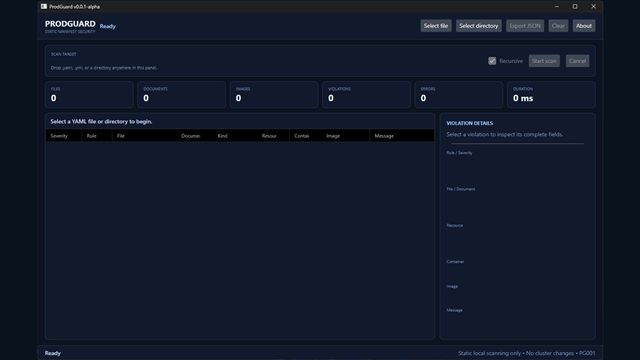Click the Image detail label in details panel

[452, 286]
